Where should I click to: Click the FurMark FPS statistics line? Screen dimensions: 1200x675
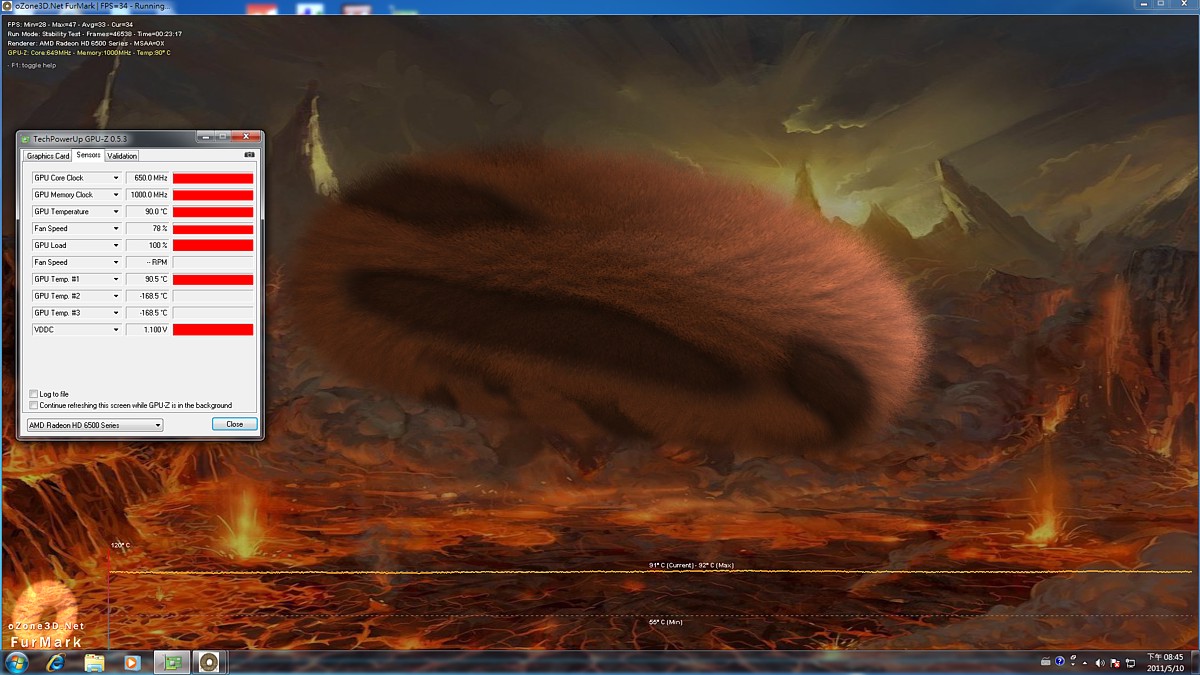[71, 24]
